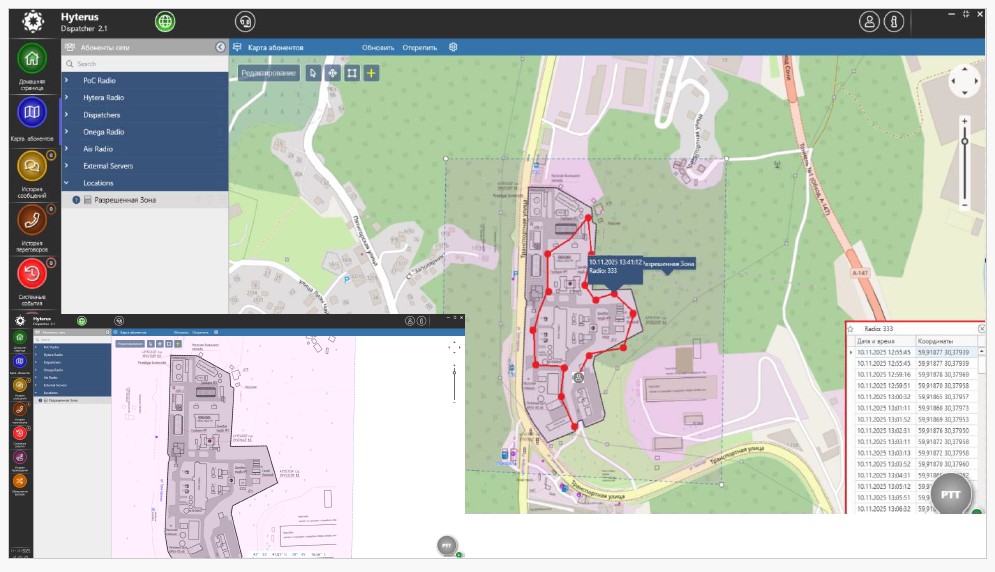
Task: Click the yellow plus add tool on the map toolbar
Action: pos(371,73)
